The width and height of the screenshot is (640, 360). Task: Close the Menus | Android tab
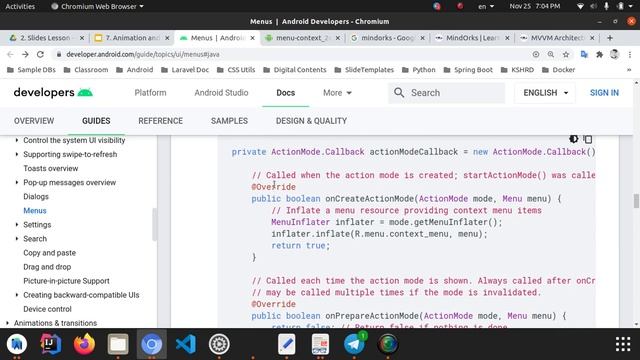(253, 38)
